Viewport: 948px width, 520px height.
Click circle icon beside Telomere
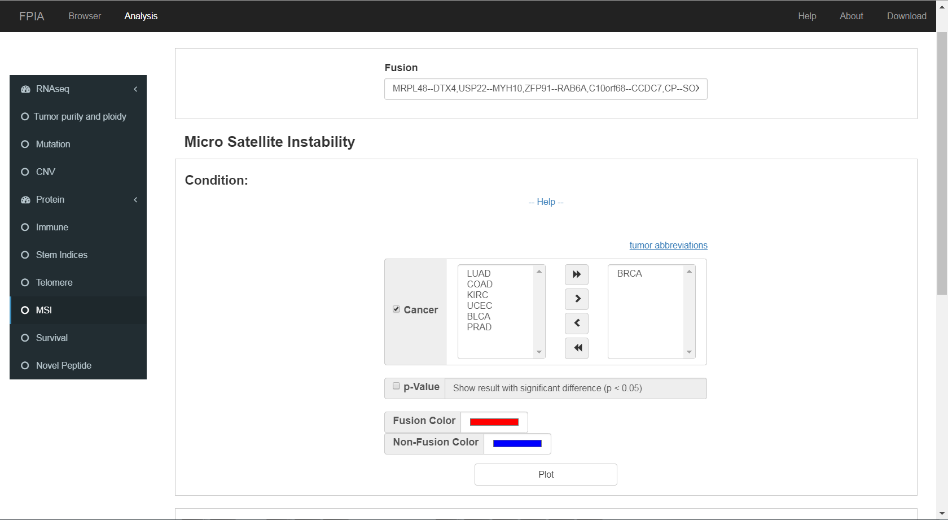[25, 282]
